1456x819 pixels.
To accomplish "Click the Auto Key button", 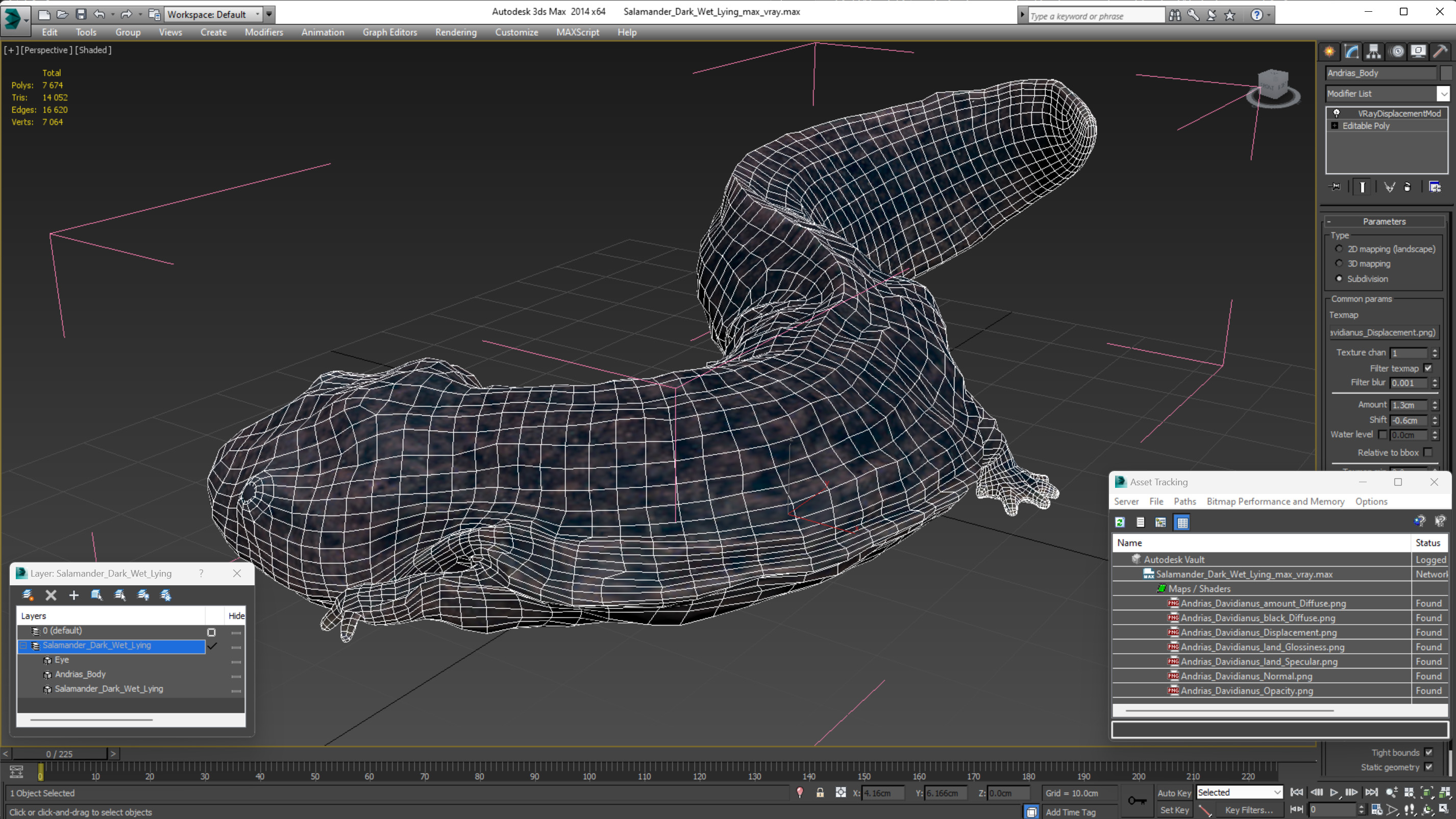I will coord(1174,792).
